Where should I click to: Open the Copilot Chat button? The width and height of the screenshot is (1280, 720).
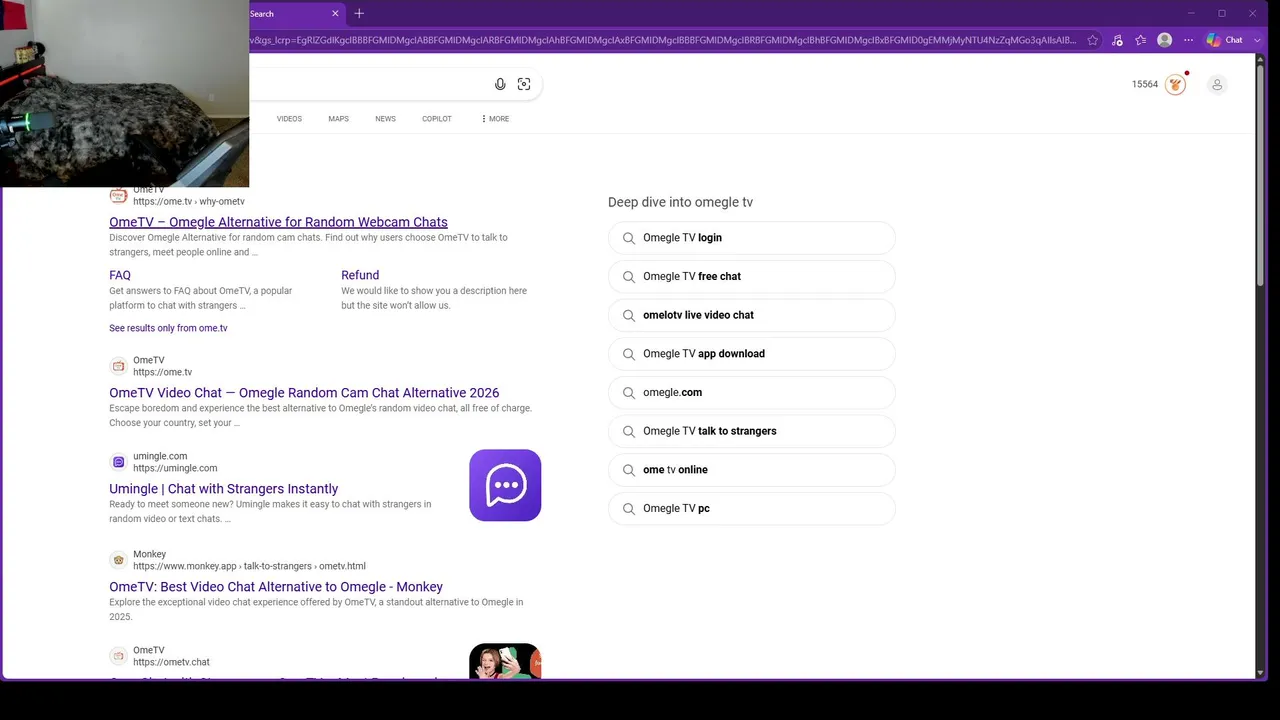(x=1225, y=40)
